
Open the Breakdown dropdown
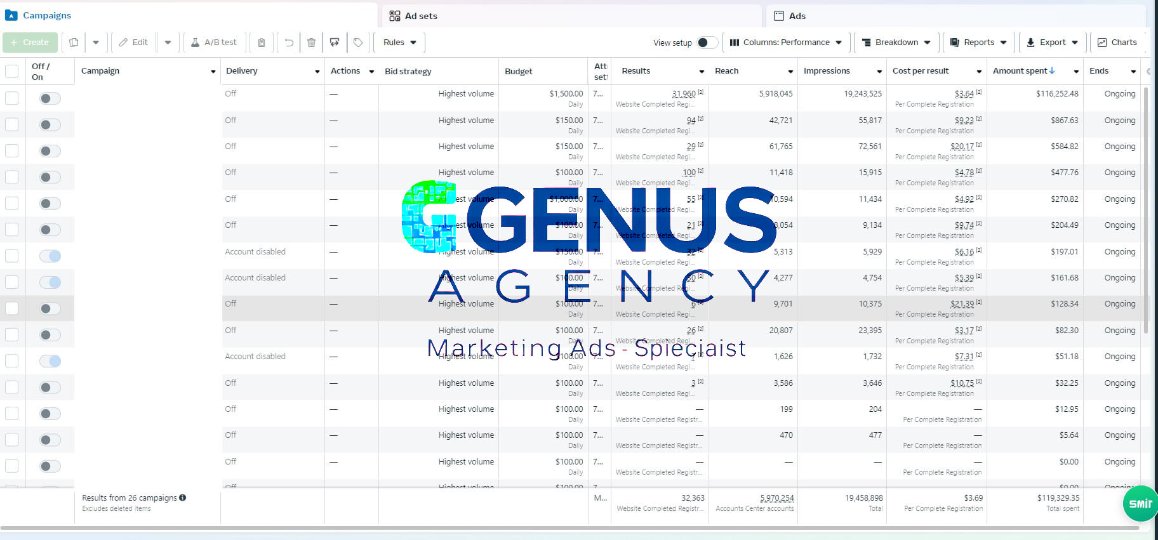(x=896, y=43)
